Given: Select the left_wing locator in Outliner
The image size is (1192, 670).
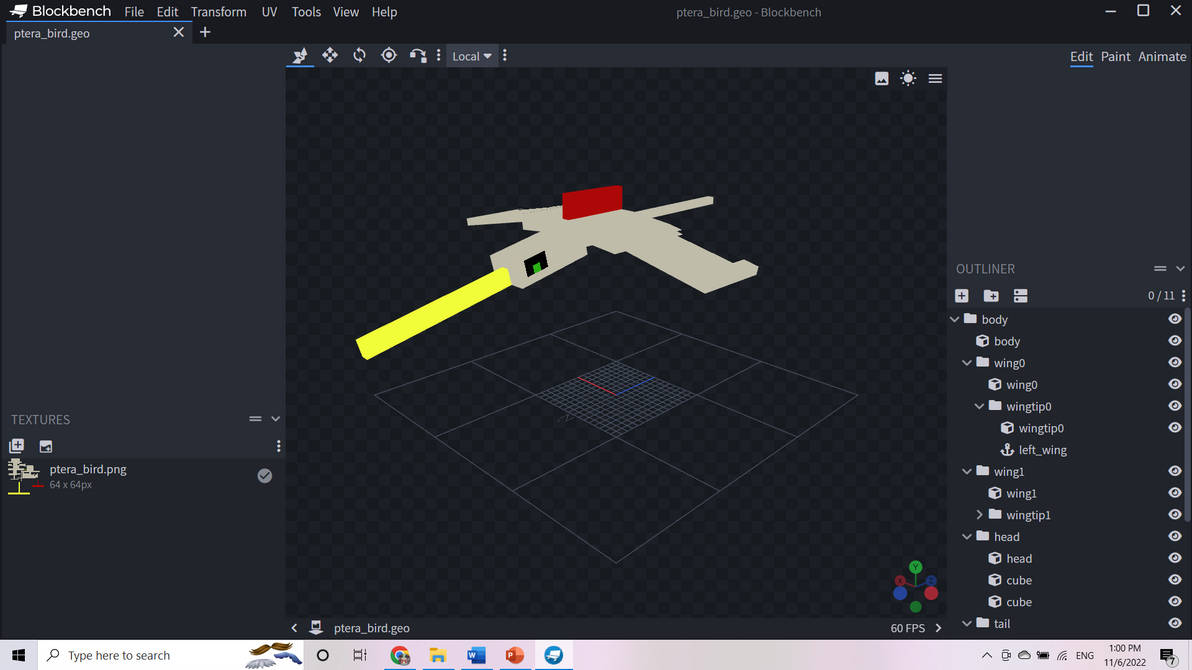Looking at the screenshot, I should point(1042,450).
